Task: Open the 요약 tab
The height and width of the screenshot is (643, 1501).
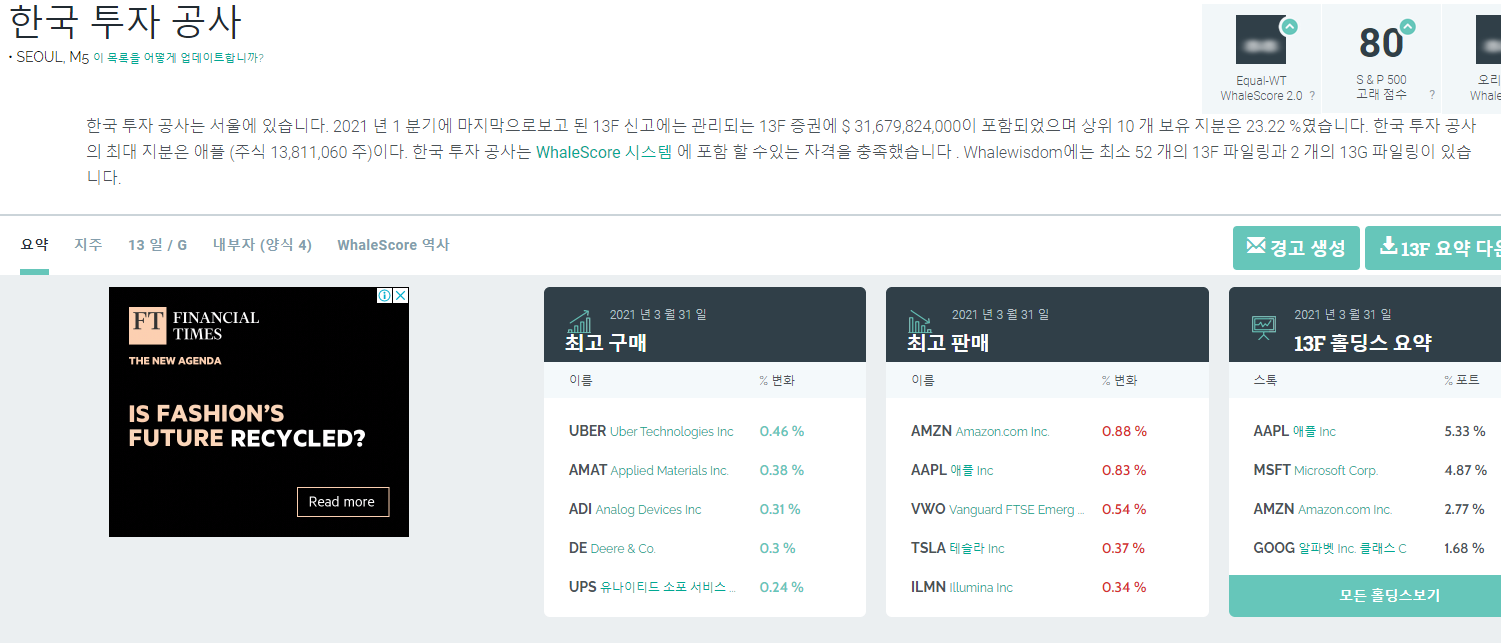Action: (x=34, y=245)
